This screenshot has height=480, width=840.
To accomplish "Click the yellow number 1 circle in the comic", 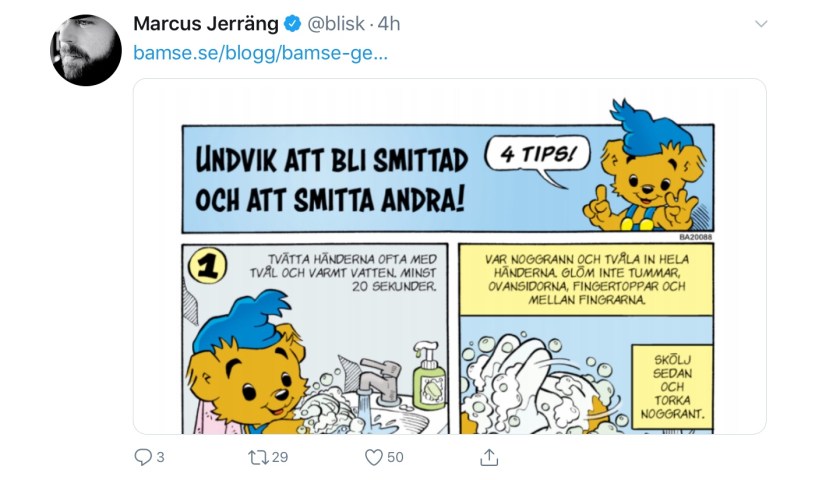I will pos(208,266).
